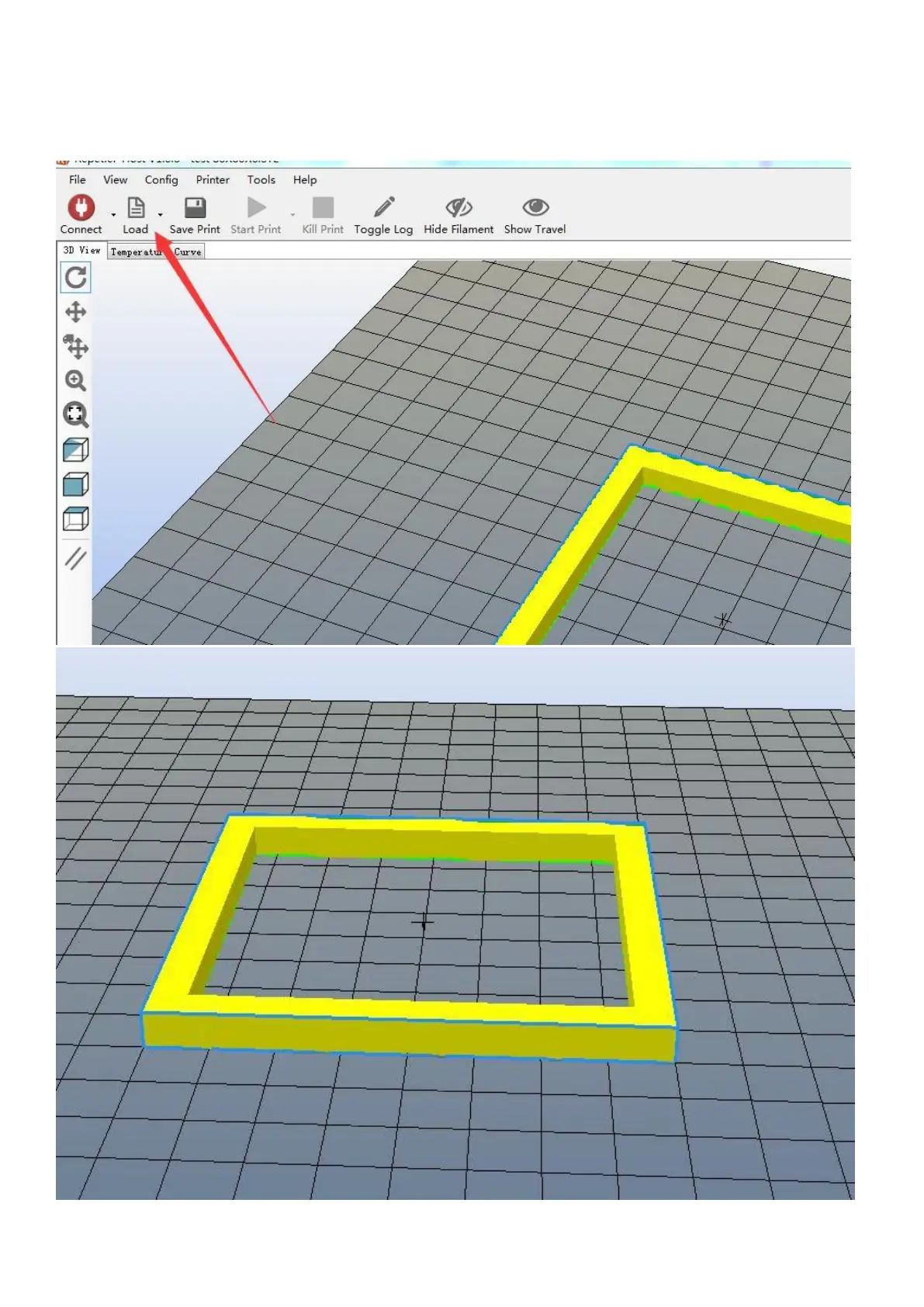Select the move object tool

pos(75,346)
